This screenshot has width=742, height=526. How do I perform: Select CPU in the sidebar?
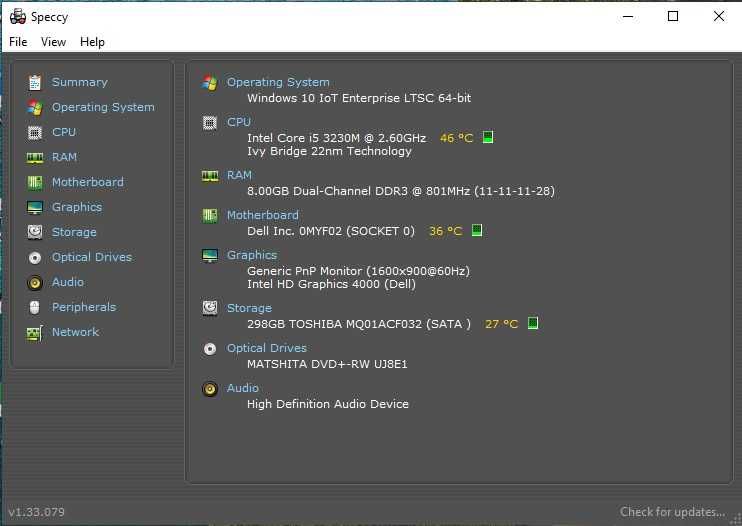[64, 132]
